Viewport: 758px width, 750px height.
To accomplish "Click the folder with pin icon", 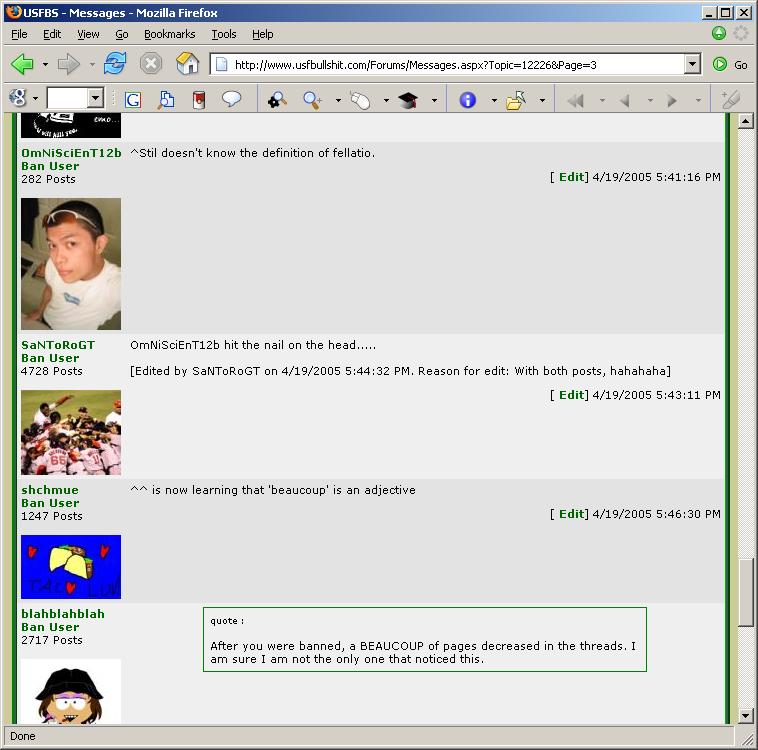I will 516,100.
